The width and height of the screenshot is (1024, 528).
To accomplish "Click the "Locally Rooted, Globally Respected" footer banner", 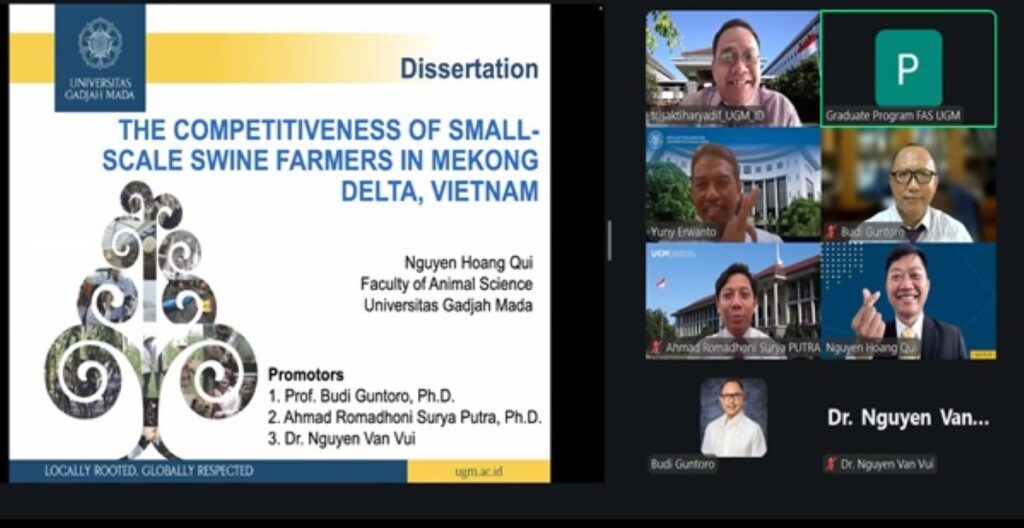I will pyautogui.click(x=149, y=471).
